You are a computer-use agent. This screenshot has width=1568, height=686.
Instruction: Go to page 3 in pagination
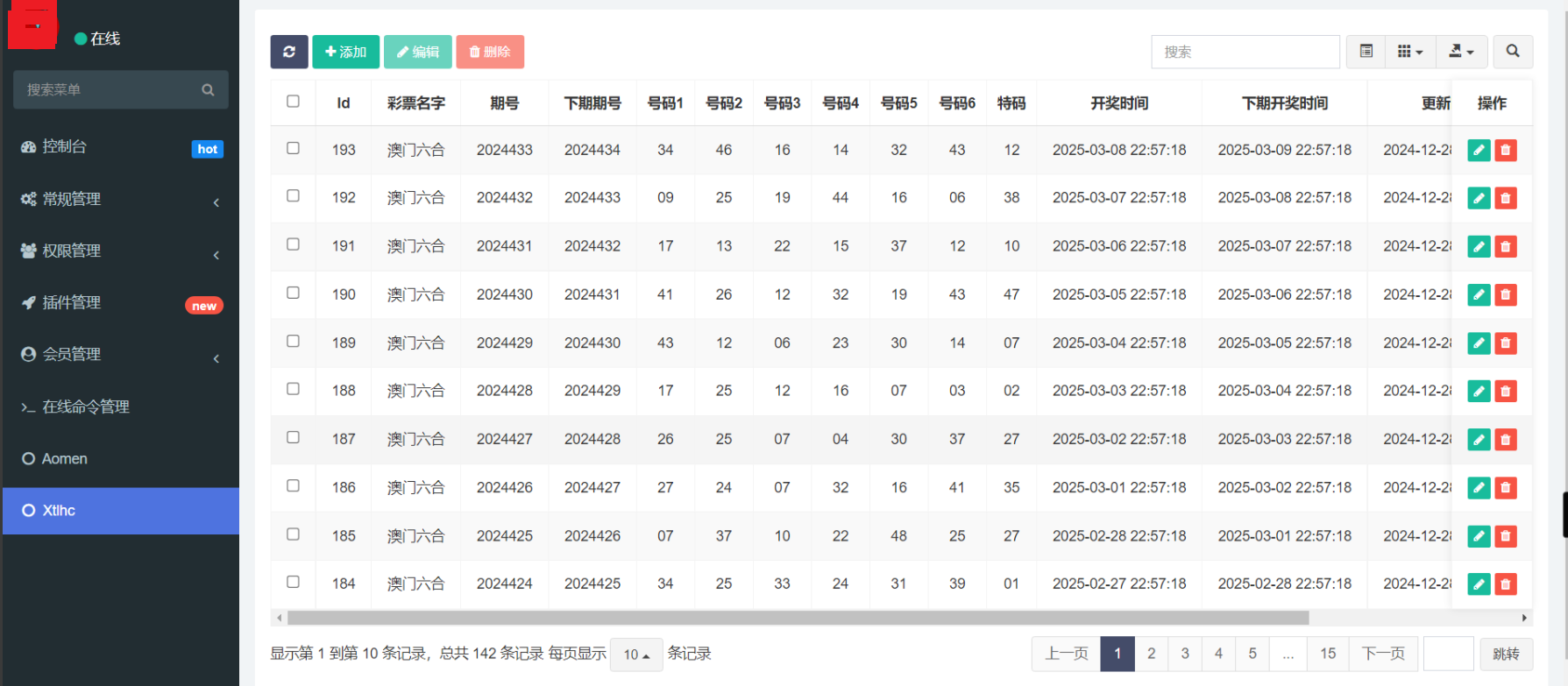coord(1185,654)
